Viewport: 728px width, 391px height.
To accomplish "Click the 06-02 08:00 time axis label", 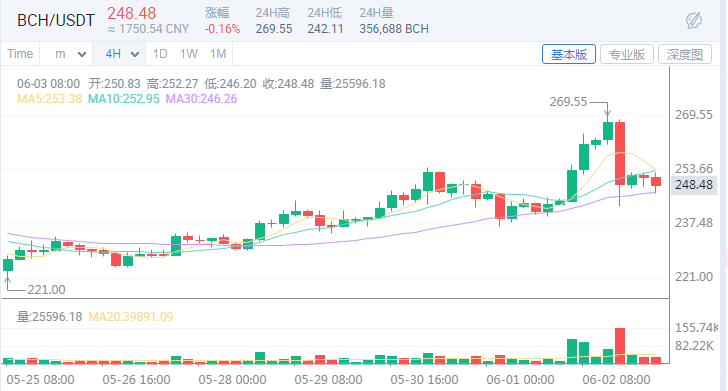I will [616, 379].
